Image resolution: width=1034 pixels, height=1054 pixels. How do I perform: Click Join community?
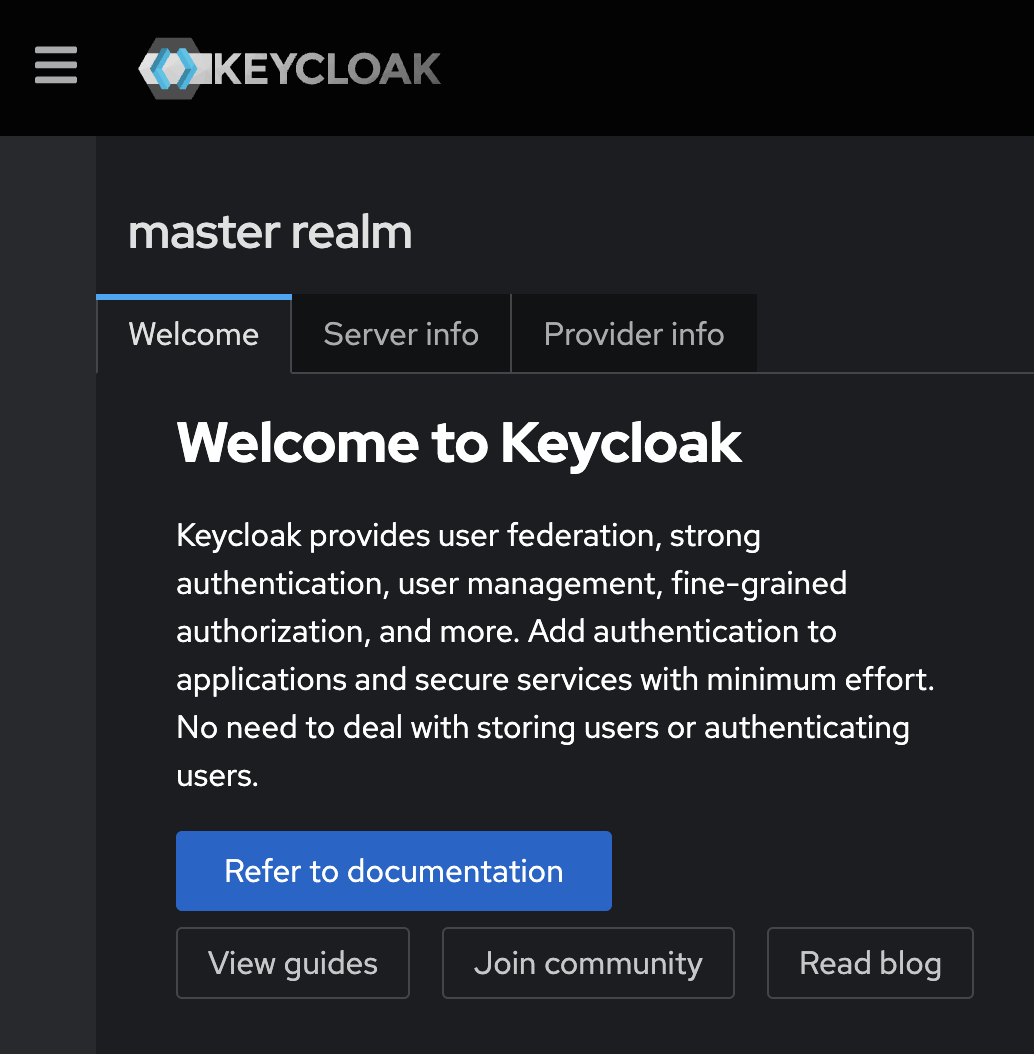coord(588,963)
